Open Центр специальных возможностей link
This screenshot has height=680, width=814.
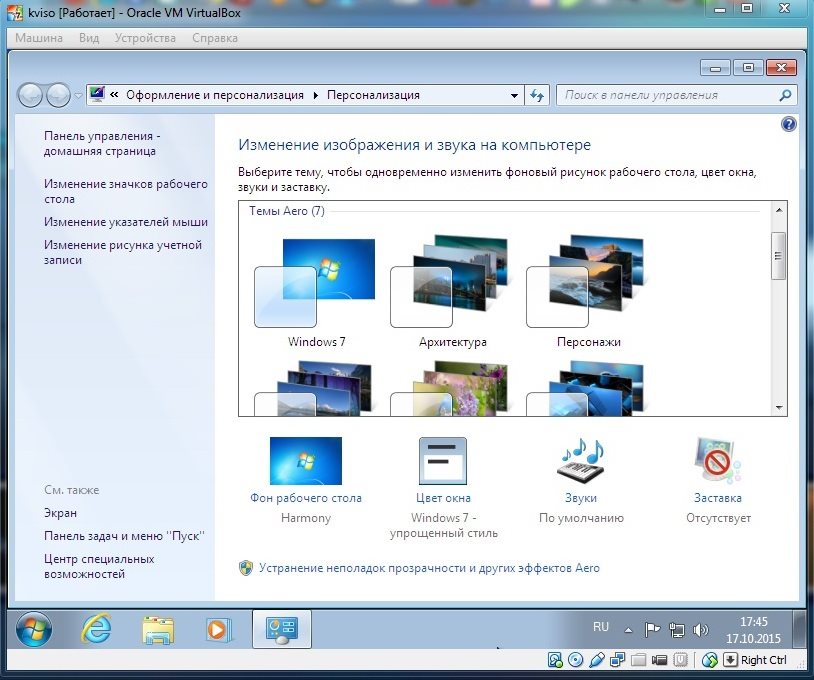tap(99, 566)
